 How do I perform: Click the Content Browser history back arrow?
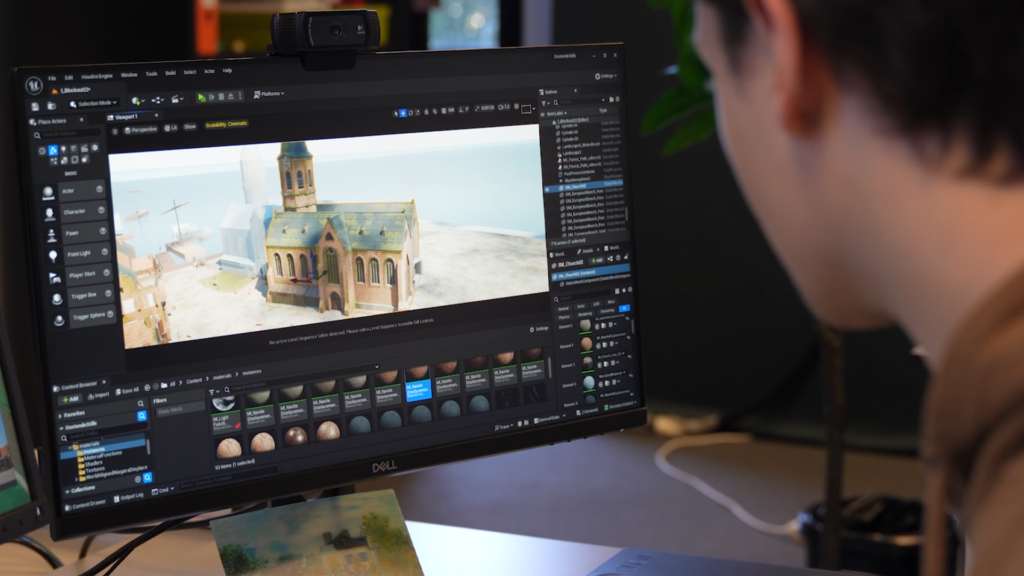point(147,387)
